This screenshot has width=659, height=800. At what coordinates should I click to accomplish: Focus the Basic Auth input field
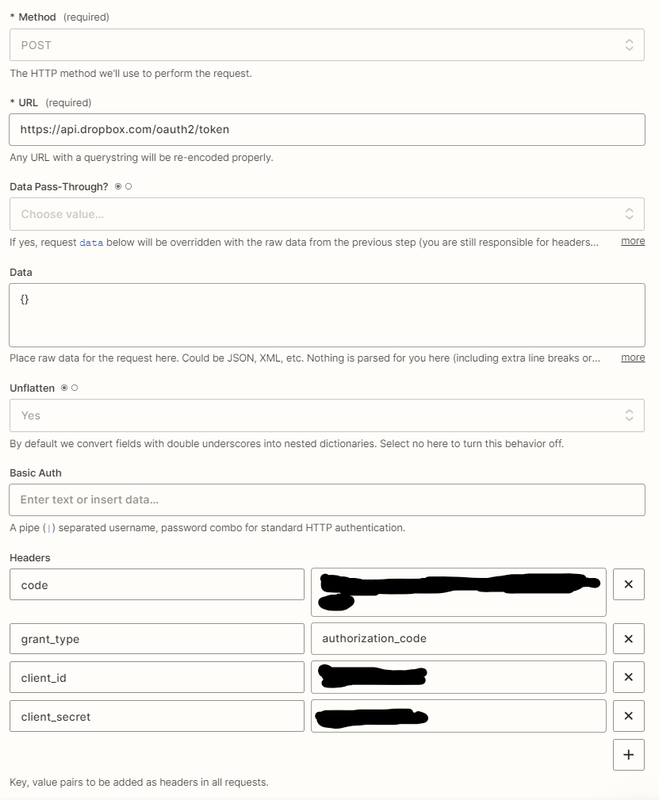[x=326, y=499]
